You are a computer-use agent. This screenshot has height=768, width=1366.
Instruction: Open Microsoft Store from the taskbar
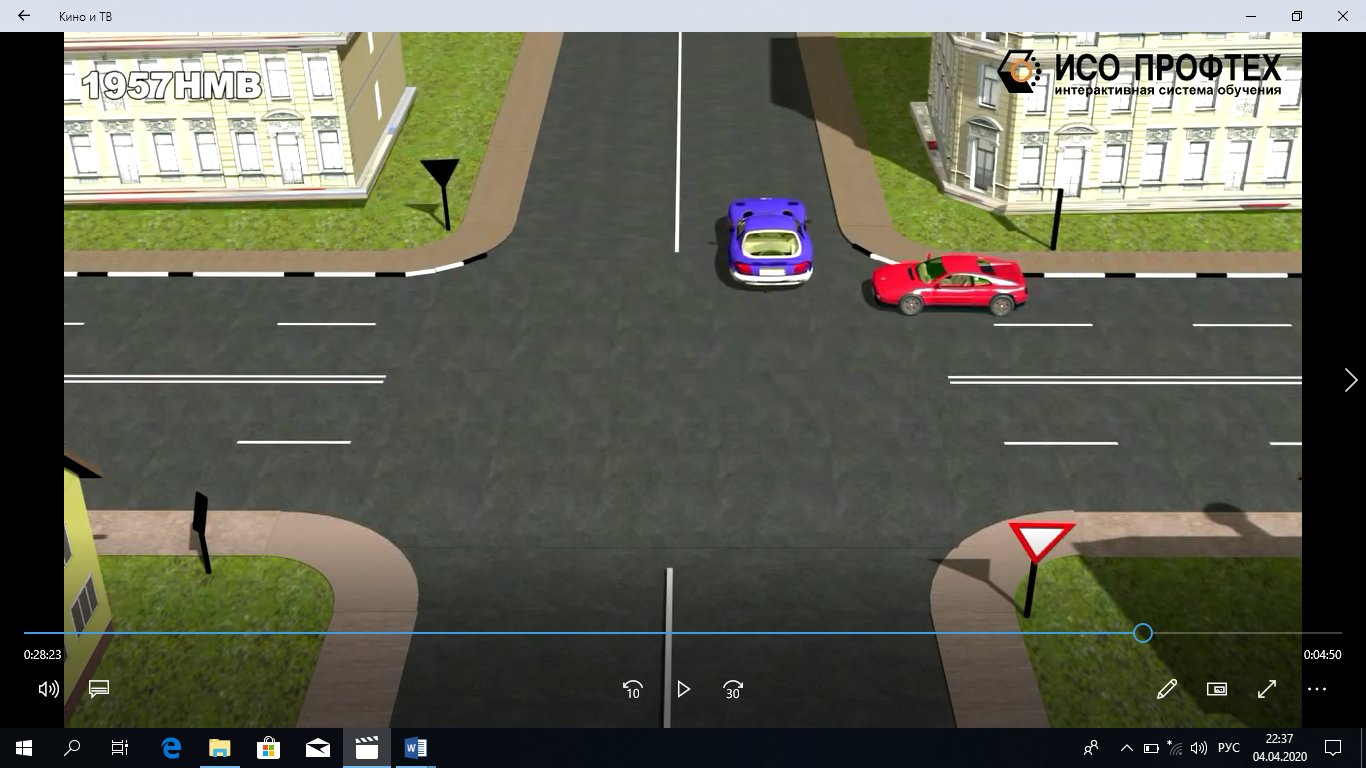[x=269, y=748]
